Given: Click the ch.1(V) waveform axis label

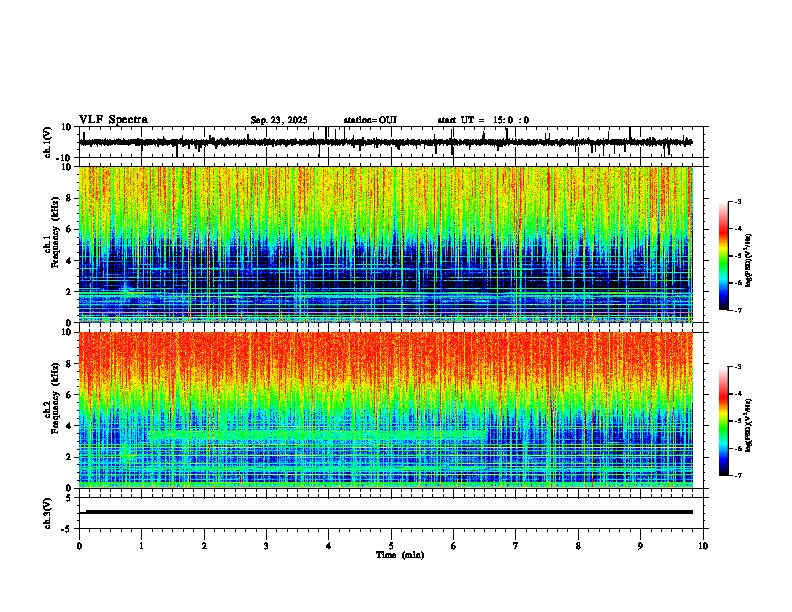Looking at the screenshot, I should (48, 142).
